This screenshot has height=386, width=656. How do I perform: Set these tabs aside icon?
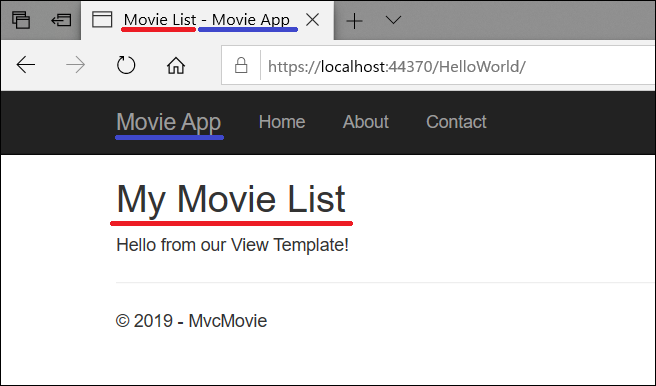coord(61,20)
